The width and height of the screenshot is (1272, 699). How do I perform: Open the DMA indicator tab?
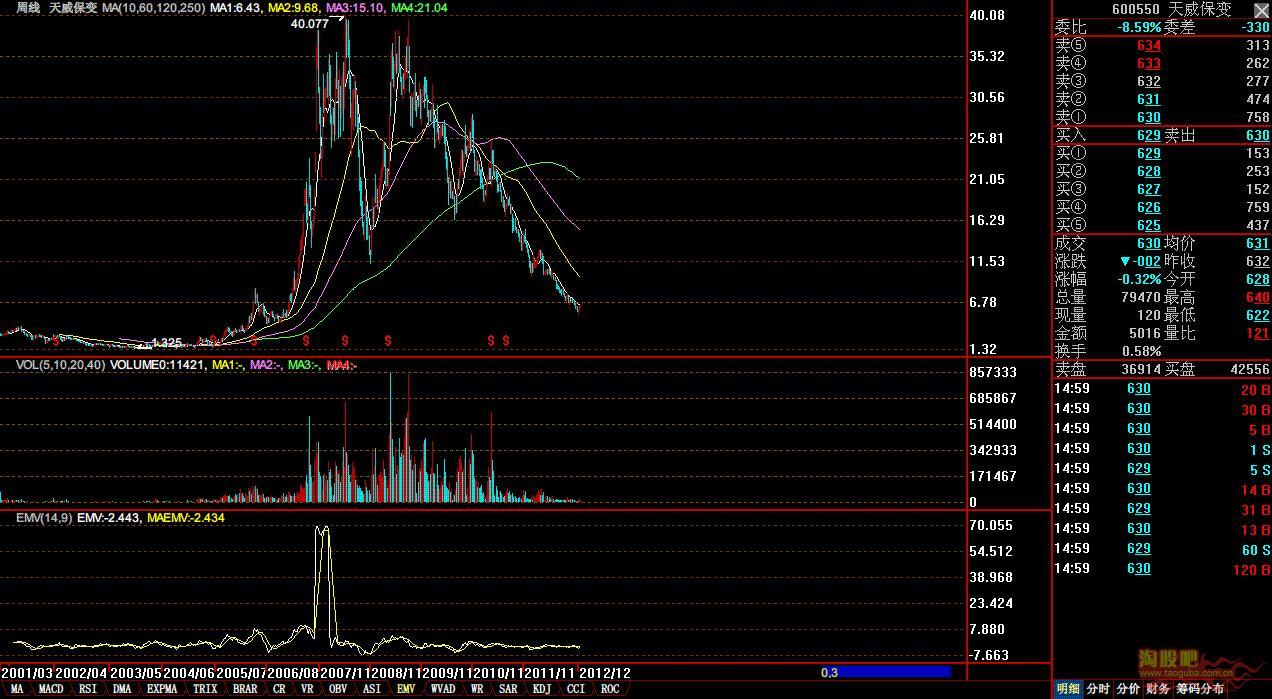click(122, 689)
